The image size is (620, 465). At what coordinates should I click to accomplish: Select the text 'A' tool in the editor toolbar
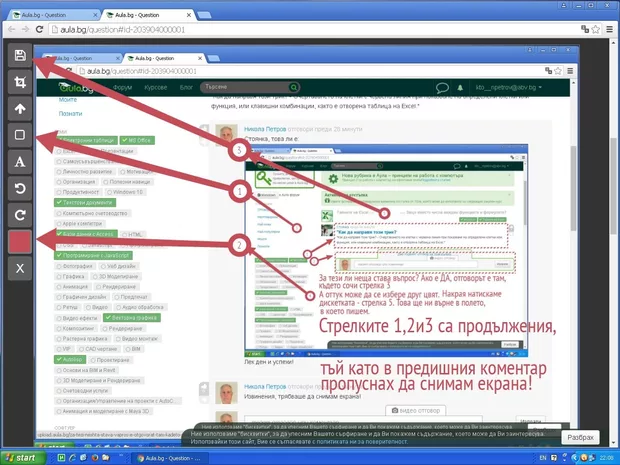pyautogui.click(x=20, y=162)
